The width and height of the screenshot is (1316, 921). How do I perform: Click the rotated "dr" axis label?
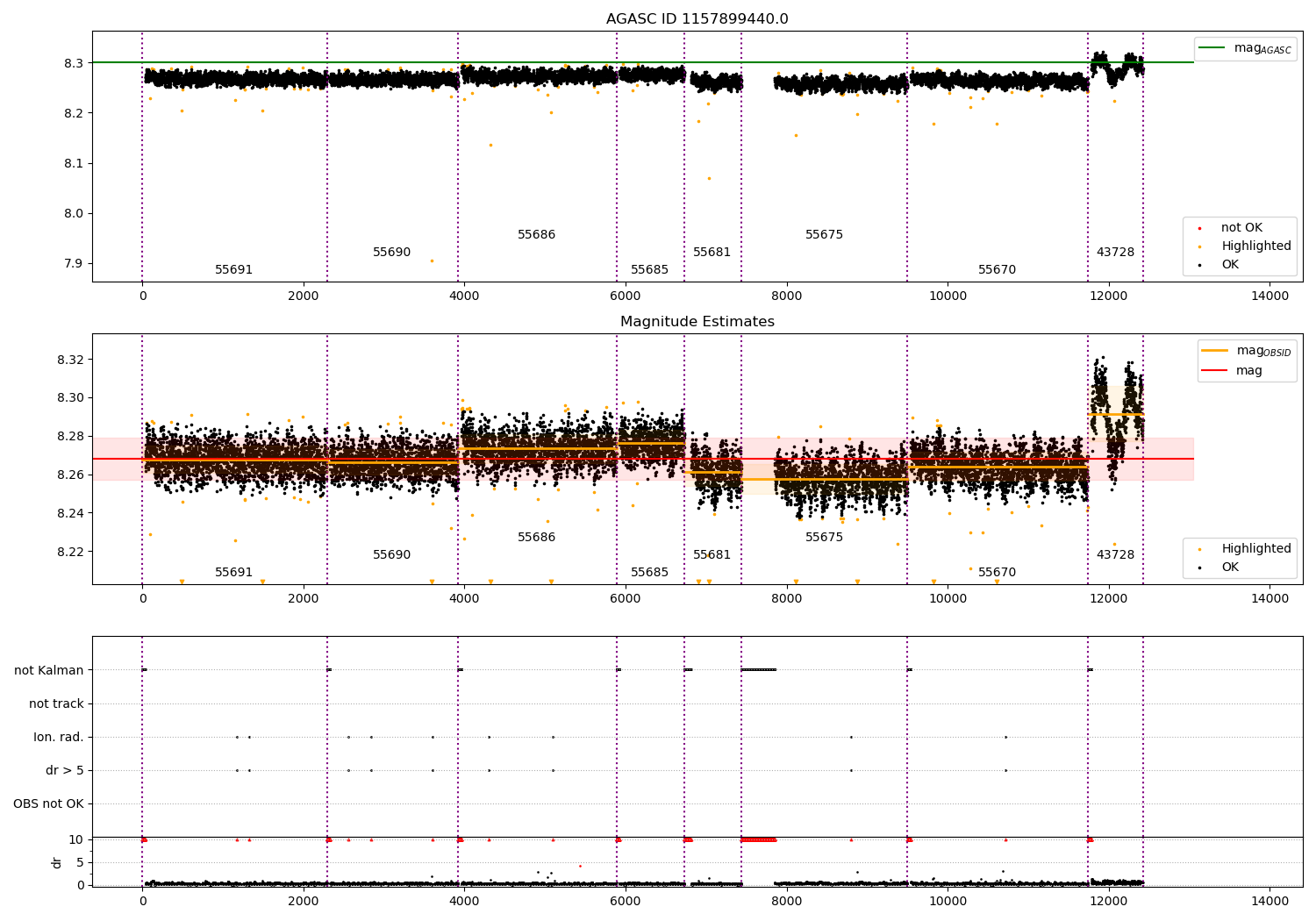tap(57, 862)
